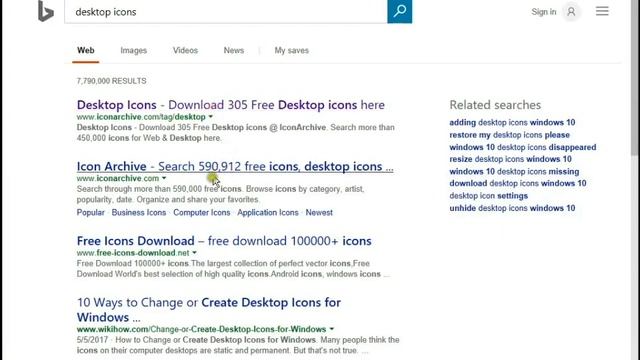The height and width of the screenshot is (360, 640).
Task: Select the Web tab
Action: click(86, 50)
